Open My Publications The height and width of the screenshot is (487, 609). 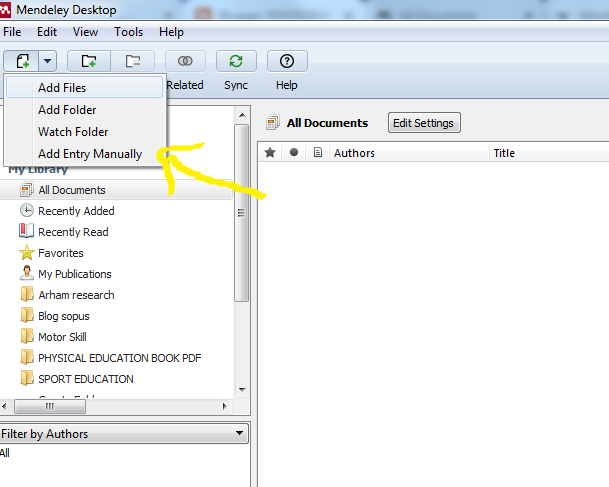tap(116, 274)
